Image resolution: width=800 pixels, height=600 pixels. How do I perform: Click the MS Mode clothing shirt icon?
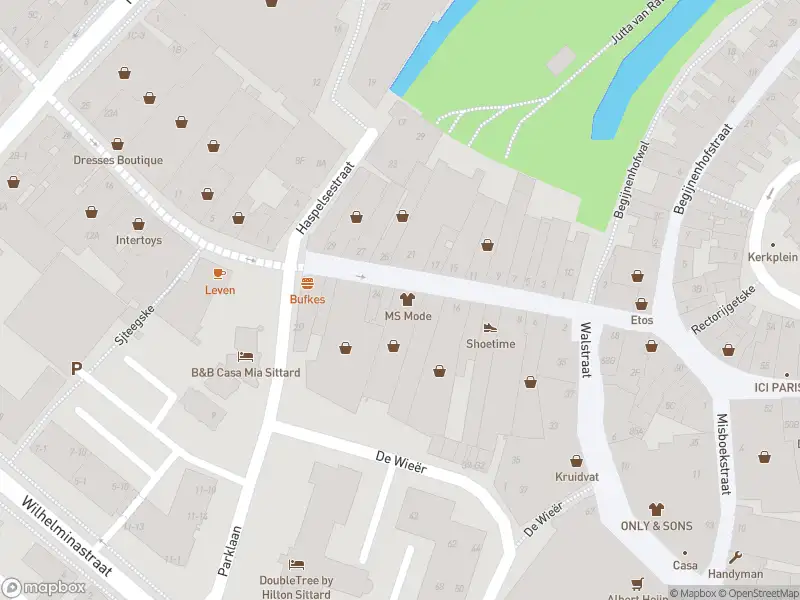point(407,299)
